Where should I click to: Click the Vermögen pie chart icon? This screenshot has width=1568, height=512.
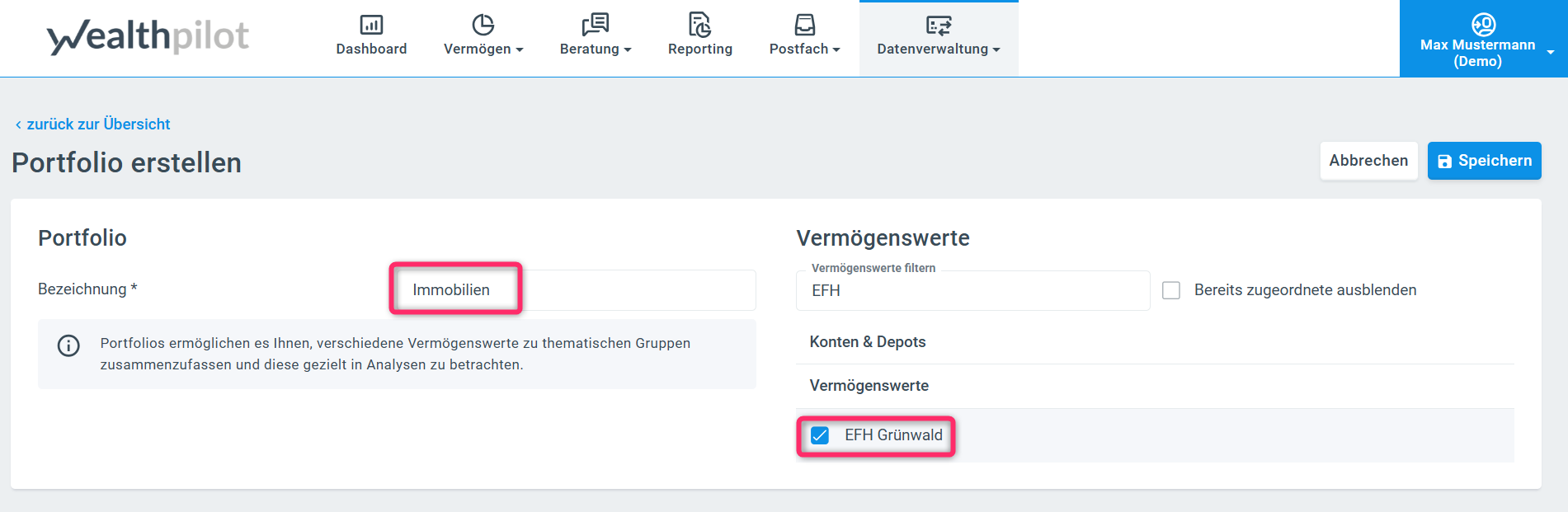pyautogui.click(x=483, y=25)
